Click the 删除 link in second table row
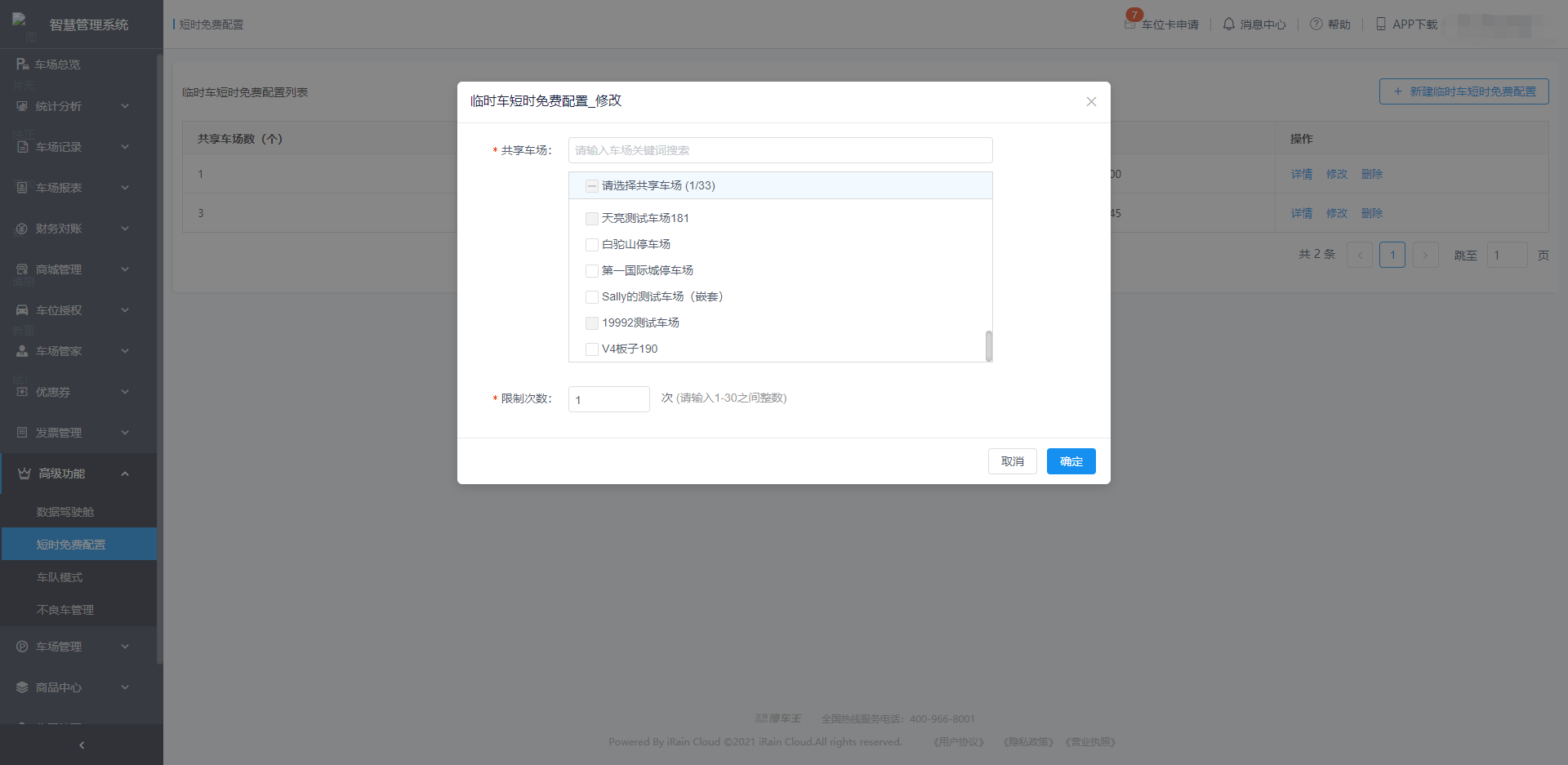This screenshot has height=765, width=1568. (1372, 213)
